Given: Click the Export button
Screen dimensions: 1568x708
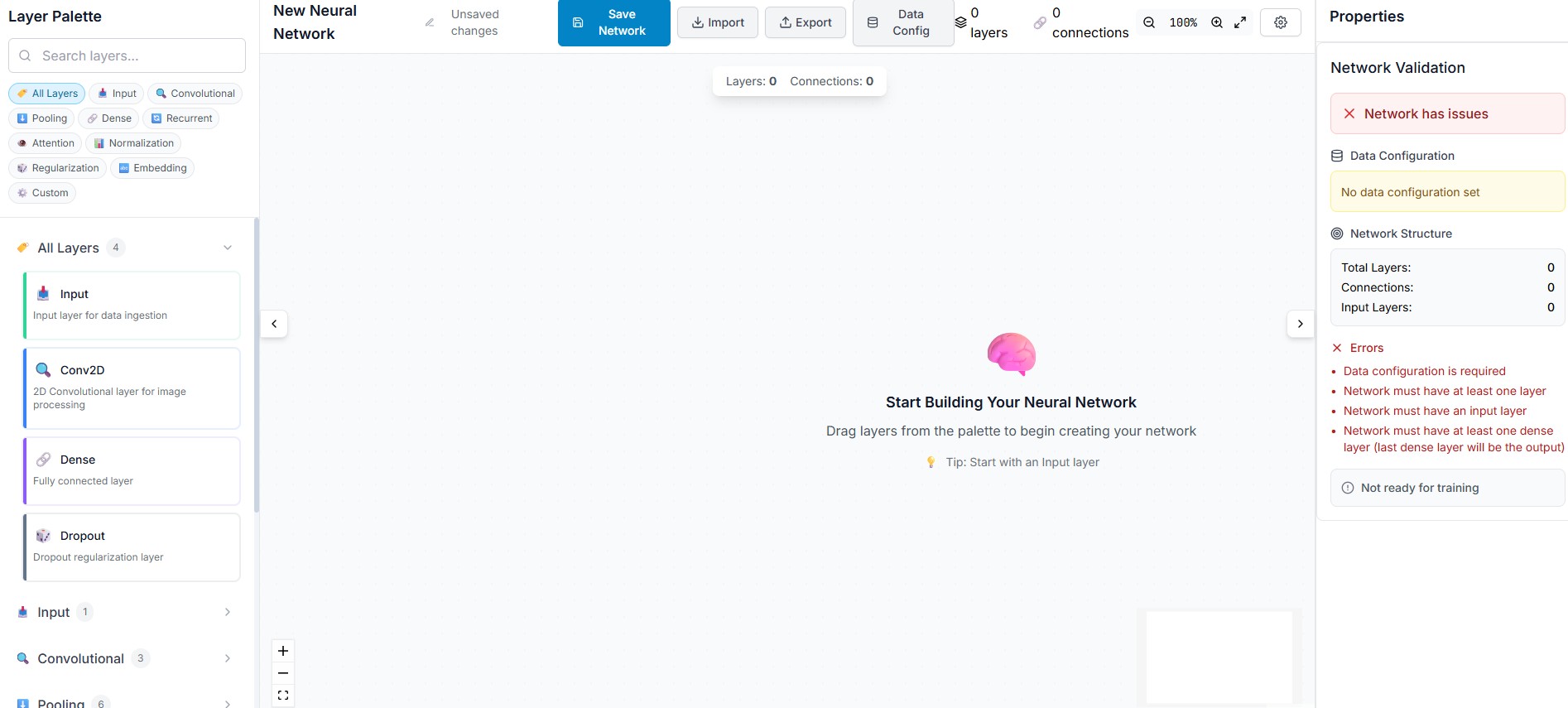Looking at the screenshot, I should click(x=806, y=22).
